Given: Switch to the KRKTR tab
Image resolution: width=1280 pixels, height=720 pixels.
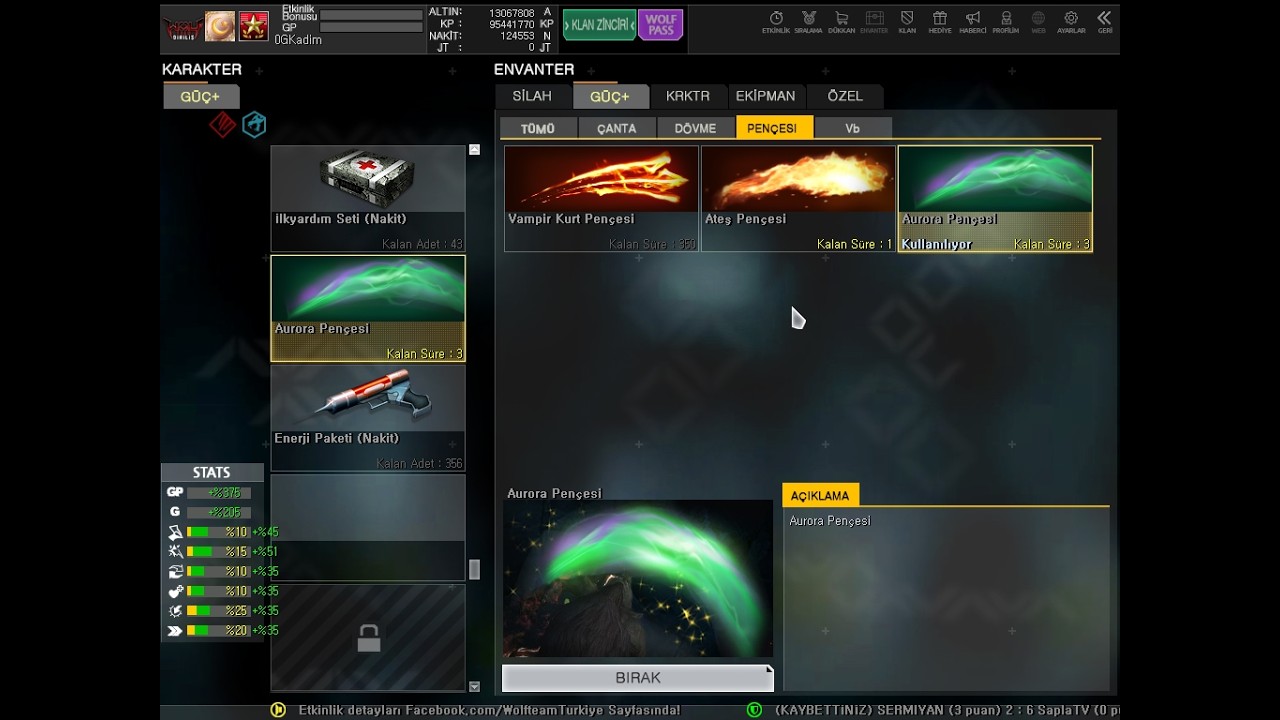Looking at the screenshot, I should click(x=688, y=96).
